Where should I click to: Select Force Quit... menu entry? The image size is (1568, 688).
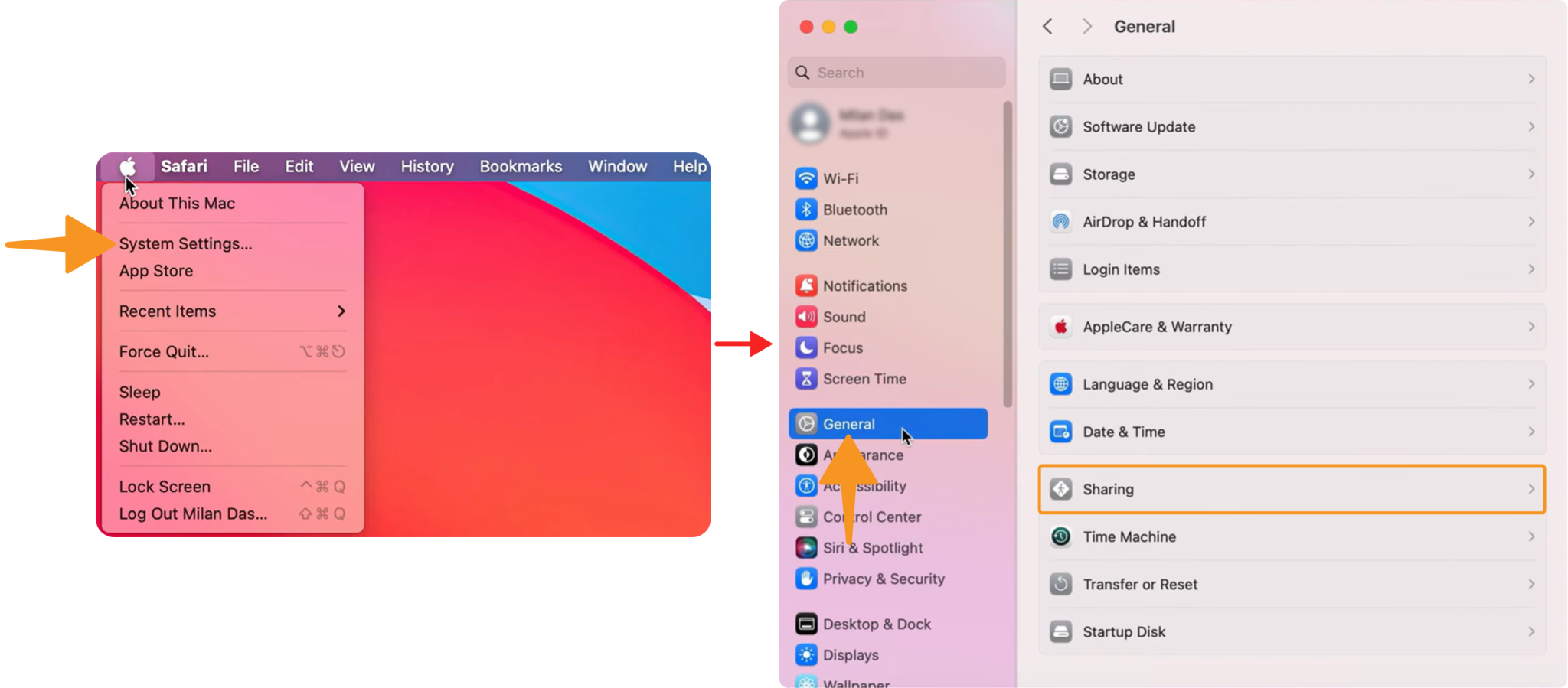[x=164, y=352]
